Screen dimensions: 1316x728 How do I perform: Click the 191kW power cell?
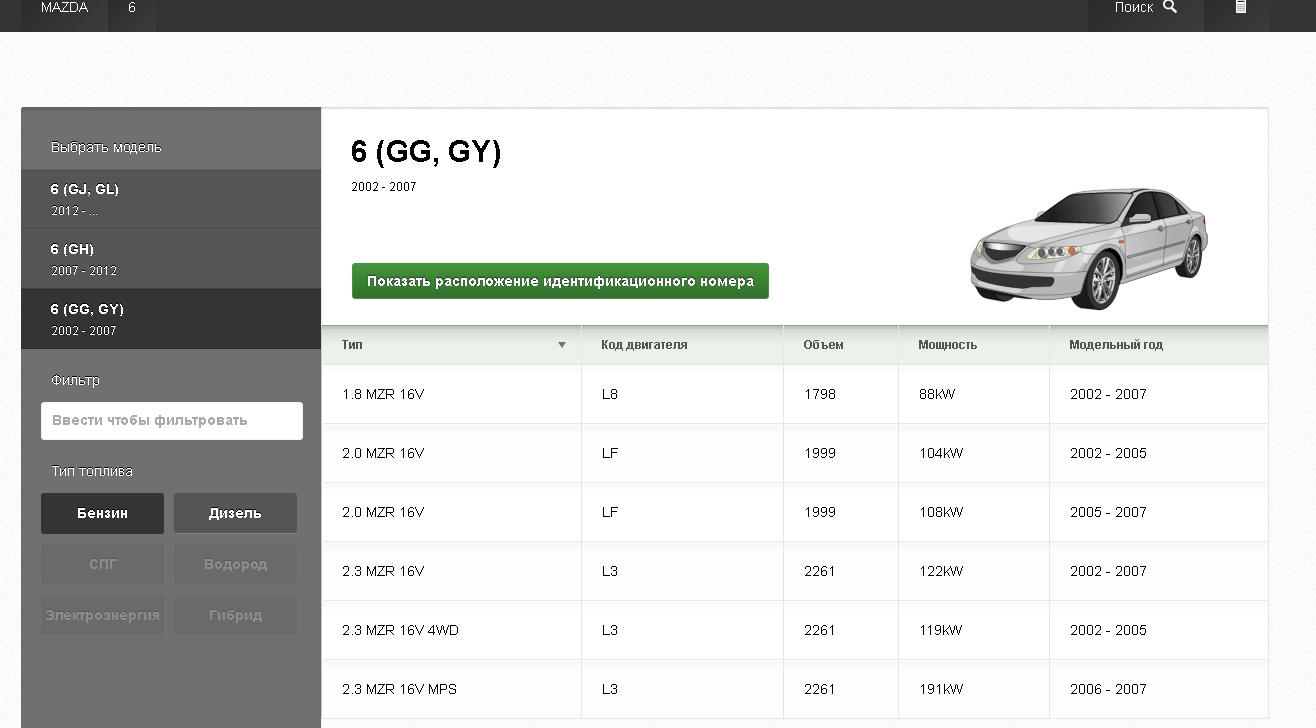[974, 689]
